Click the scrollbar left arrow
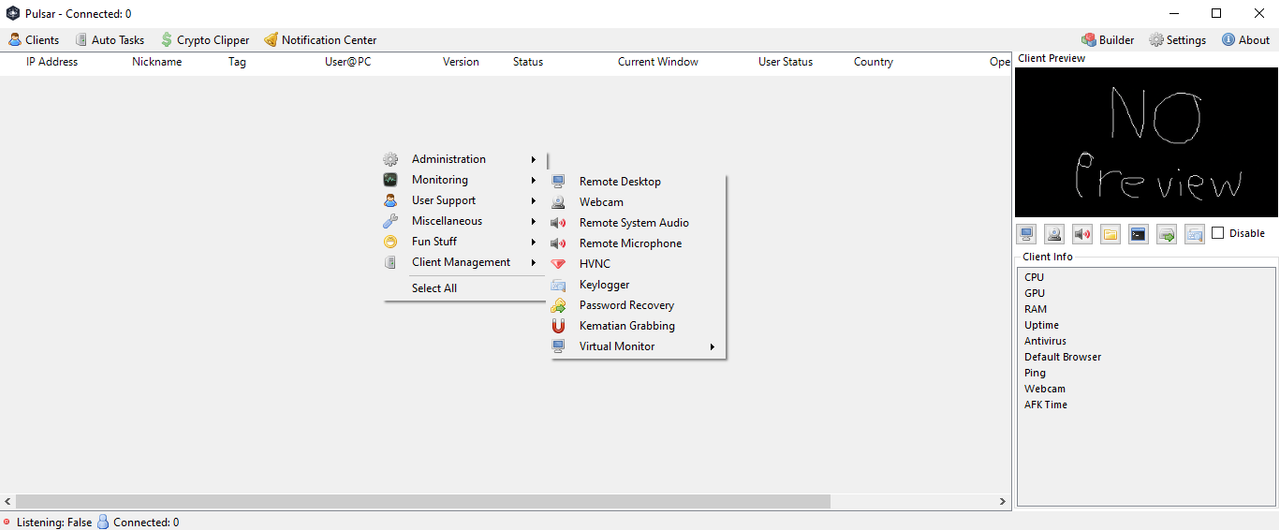Viewport: 1279px width, 530px height. pyautogui.click(x=9, y=501)
